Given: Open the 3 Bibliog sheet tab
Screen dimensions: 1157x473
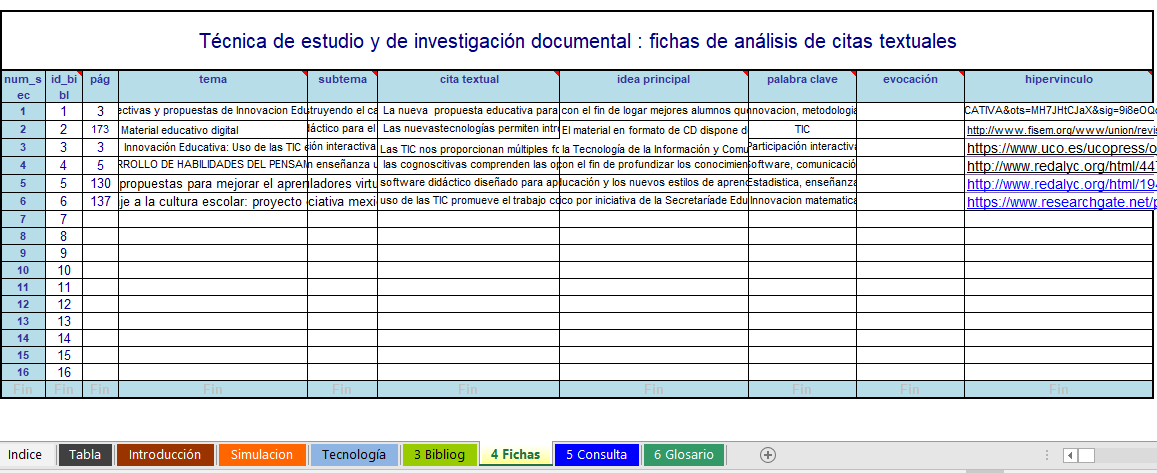Looking at the screenshot, I should pyautogui.click(x=439, y=455).
